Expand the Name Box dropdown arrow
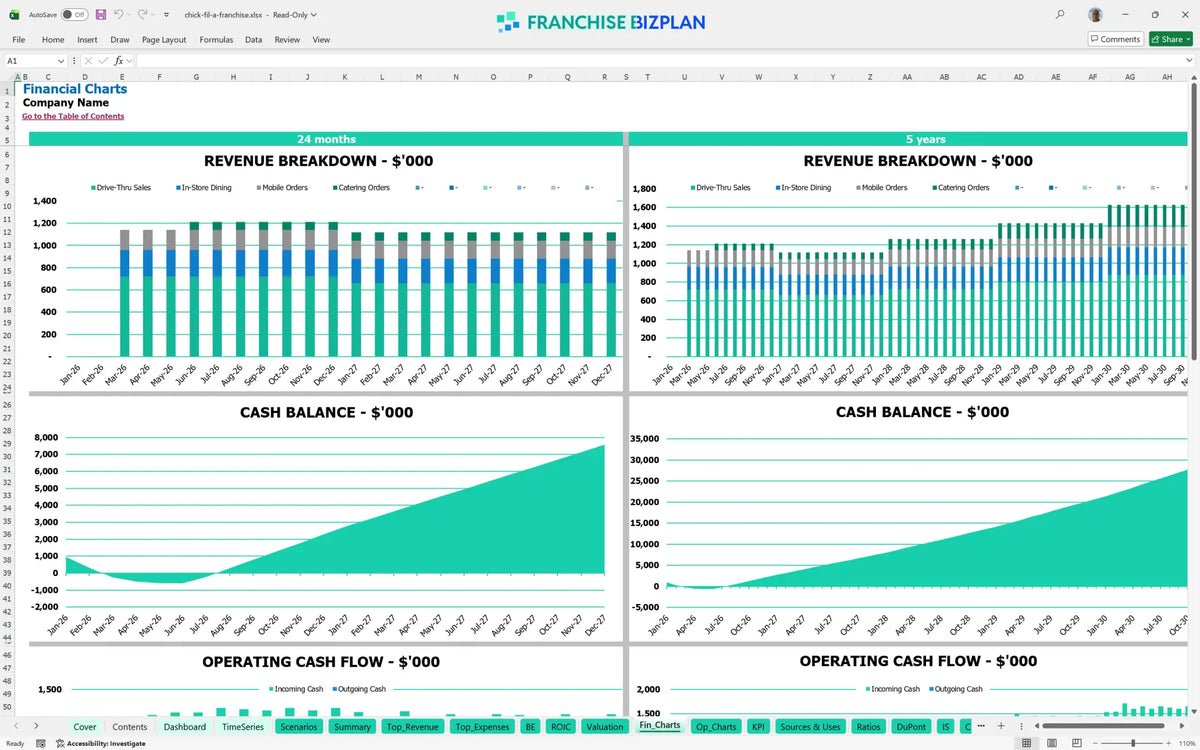 point(61,61)
